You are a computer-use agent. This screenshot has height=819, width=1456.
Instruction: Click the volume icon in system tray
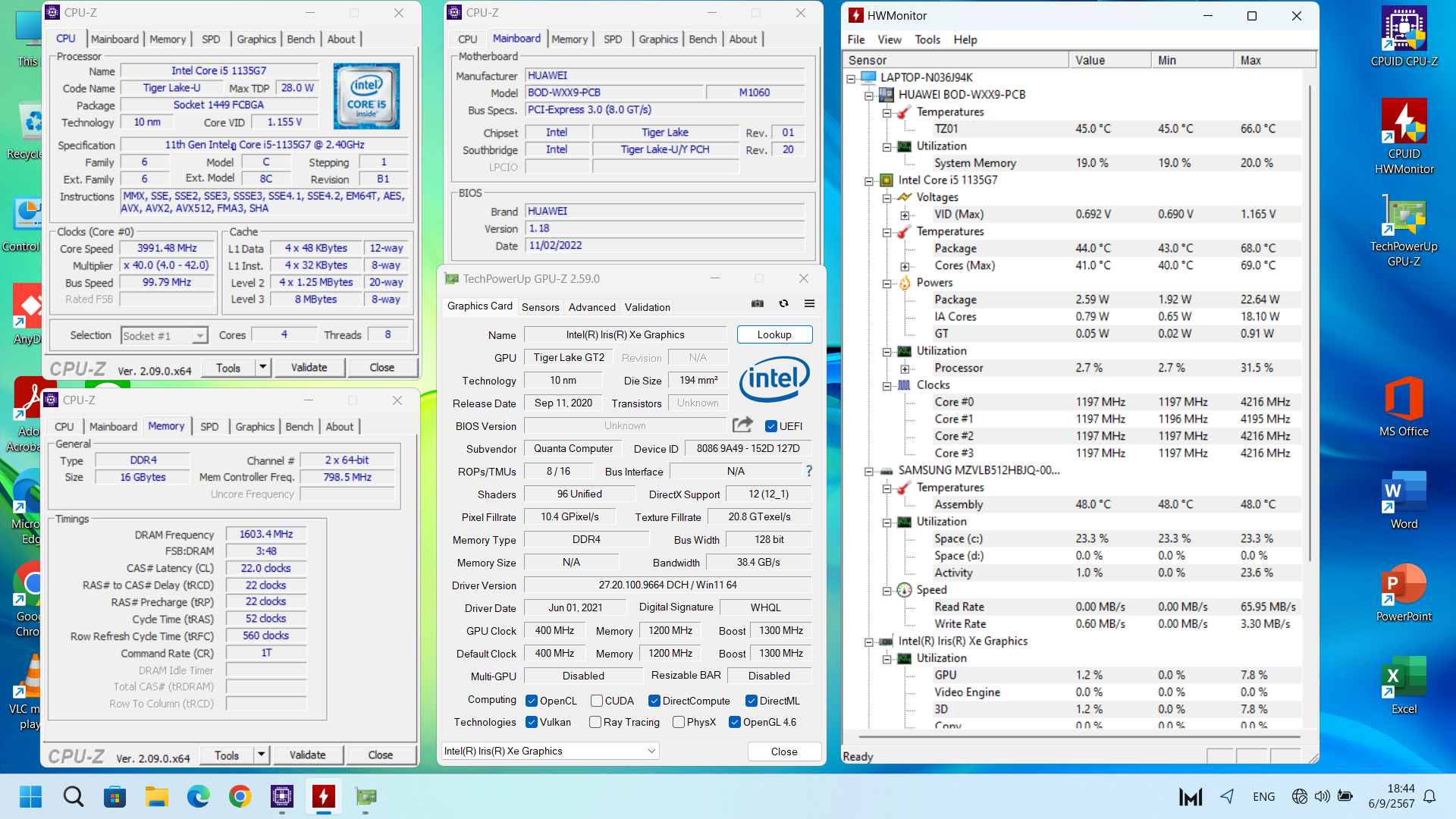pos(1323,796)
